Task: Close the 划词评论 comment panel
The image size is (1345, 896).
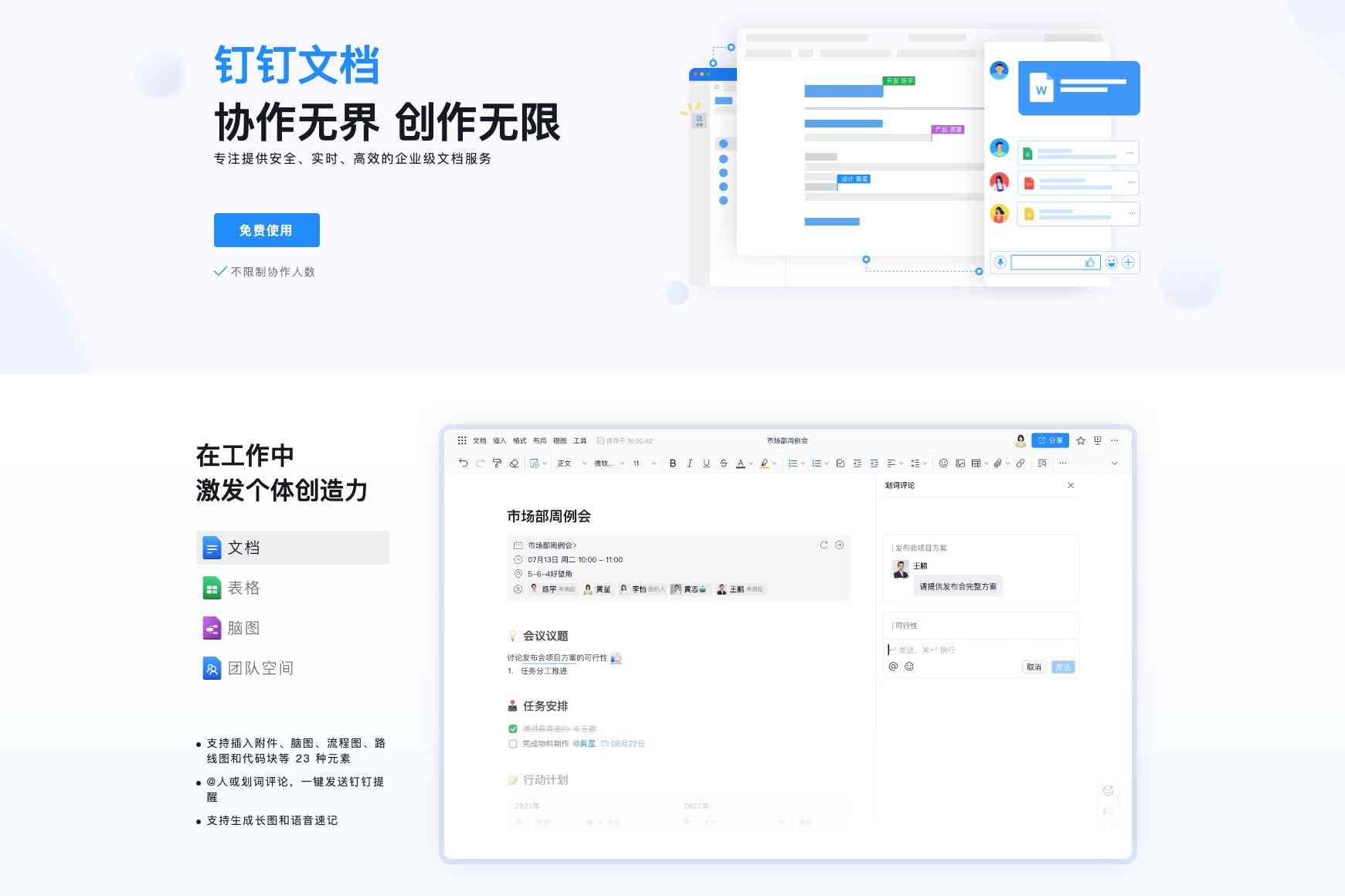Action: click(x=1071, y=485)
